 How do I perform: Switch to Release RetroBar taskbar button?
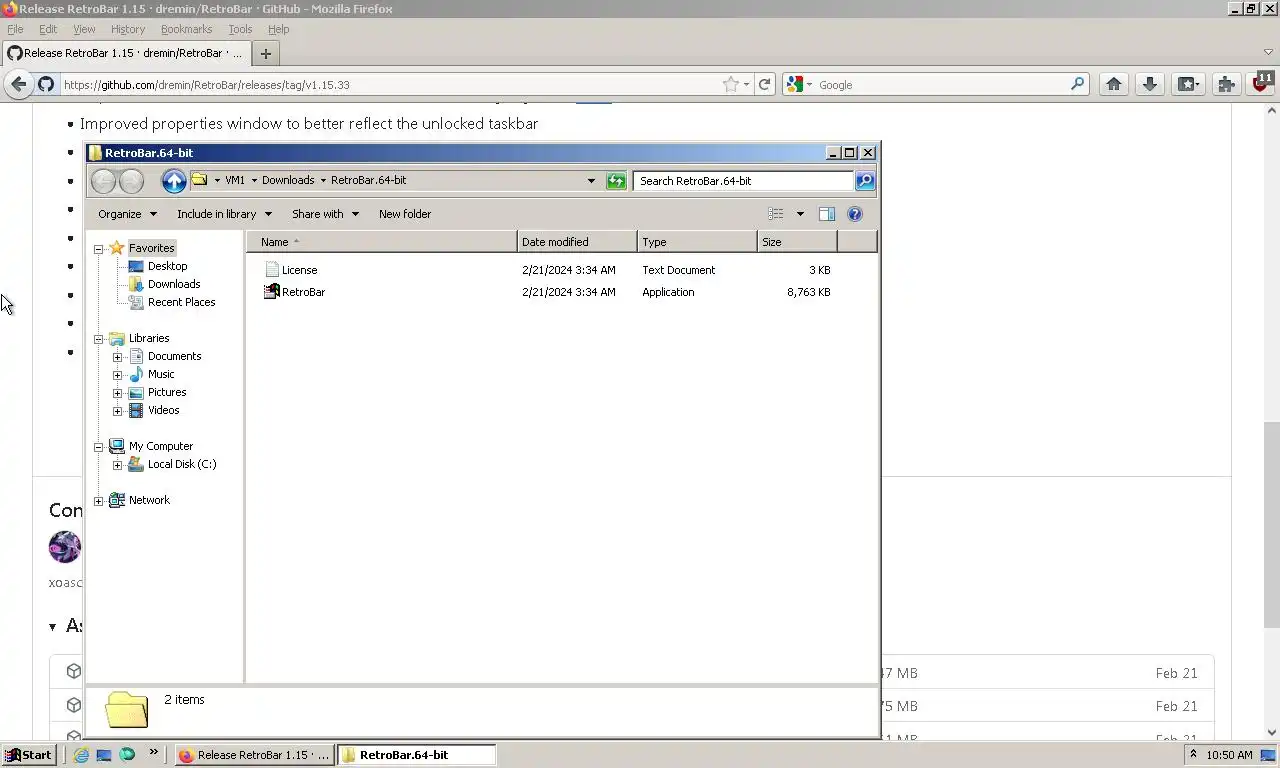pyautogui.click(x=254, y=755)
